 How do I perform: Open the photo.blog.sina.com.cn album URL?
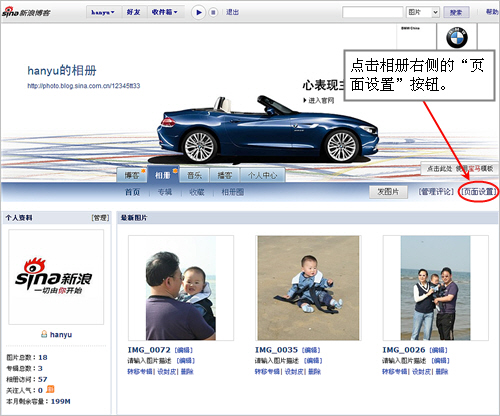point(84,86)
